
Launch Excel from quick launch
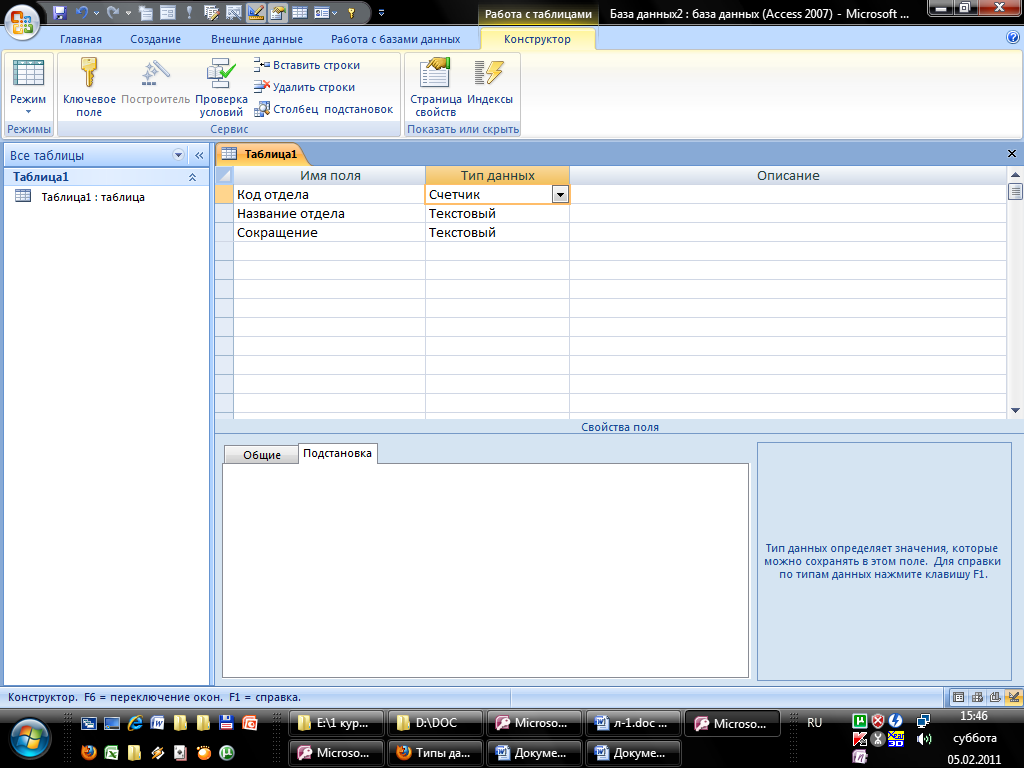(x=112, y=752)
